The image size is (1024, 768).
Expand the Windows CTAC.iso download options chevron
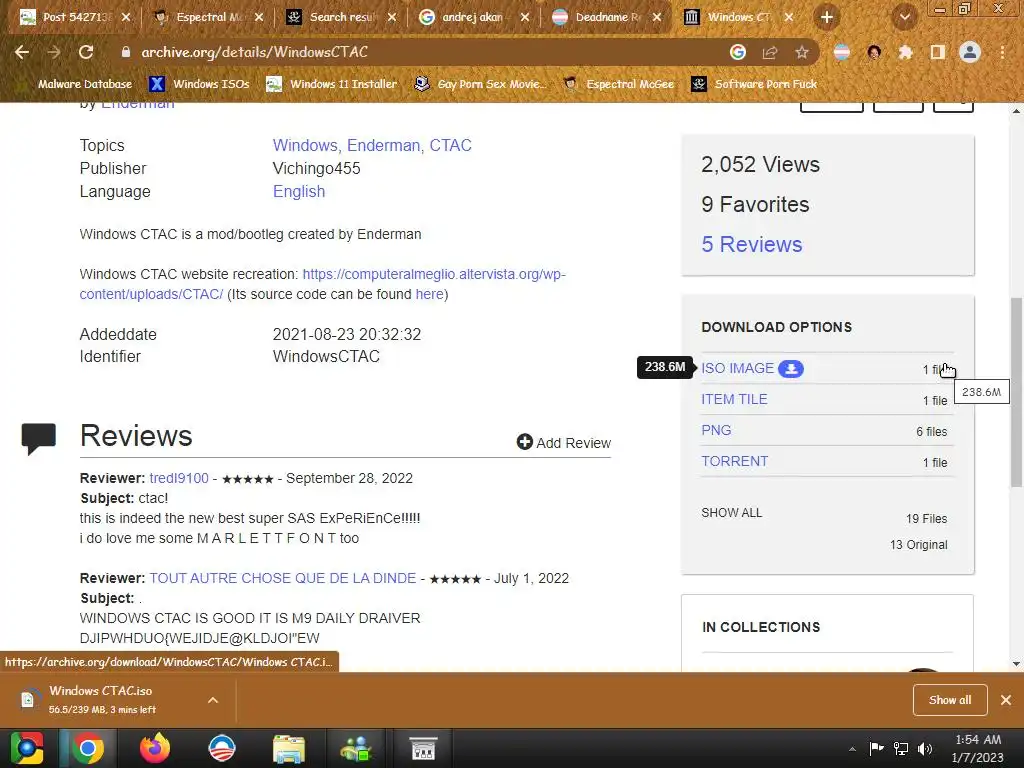click(x=213, y=700)
